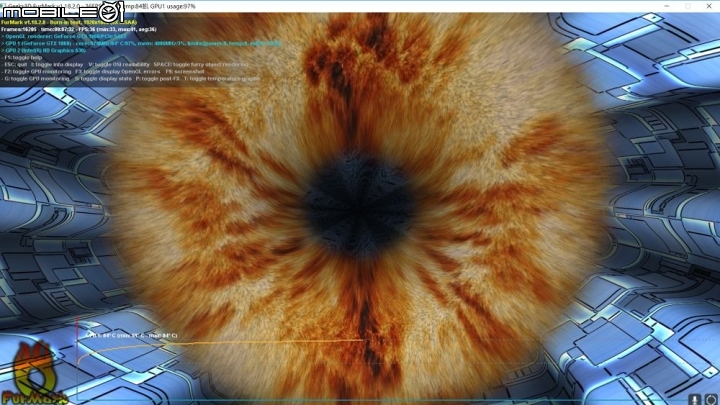The width and height of the screenshot is (720, 405).
Task: Click the 'GPU 1 (GeForce GTX 1060)' info line
Action: coord(141,43)
